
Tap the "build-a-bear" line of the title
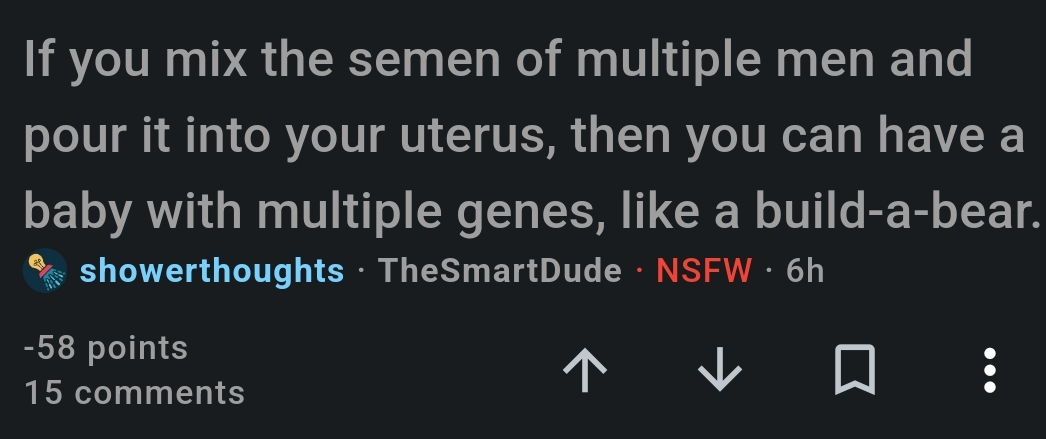click(x=532, y=212)
